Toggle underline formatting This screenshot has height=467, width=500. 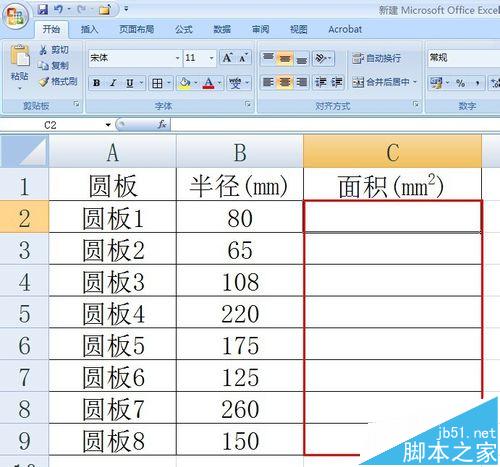[x=130, y=83]
